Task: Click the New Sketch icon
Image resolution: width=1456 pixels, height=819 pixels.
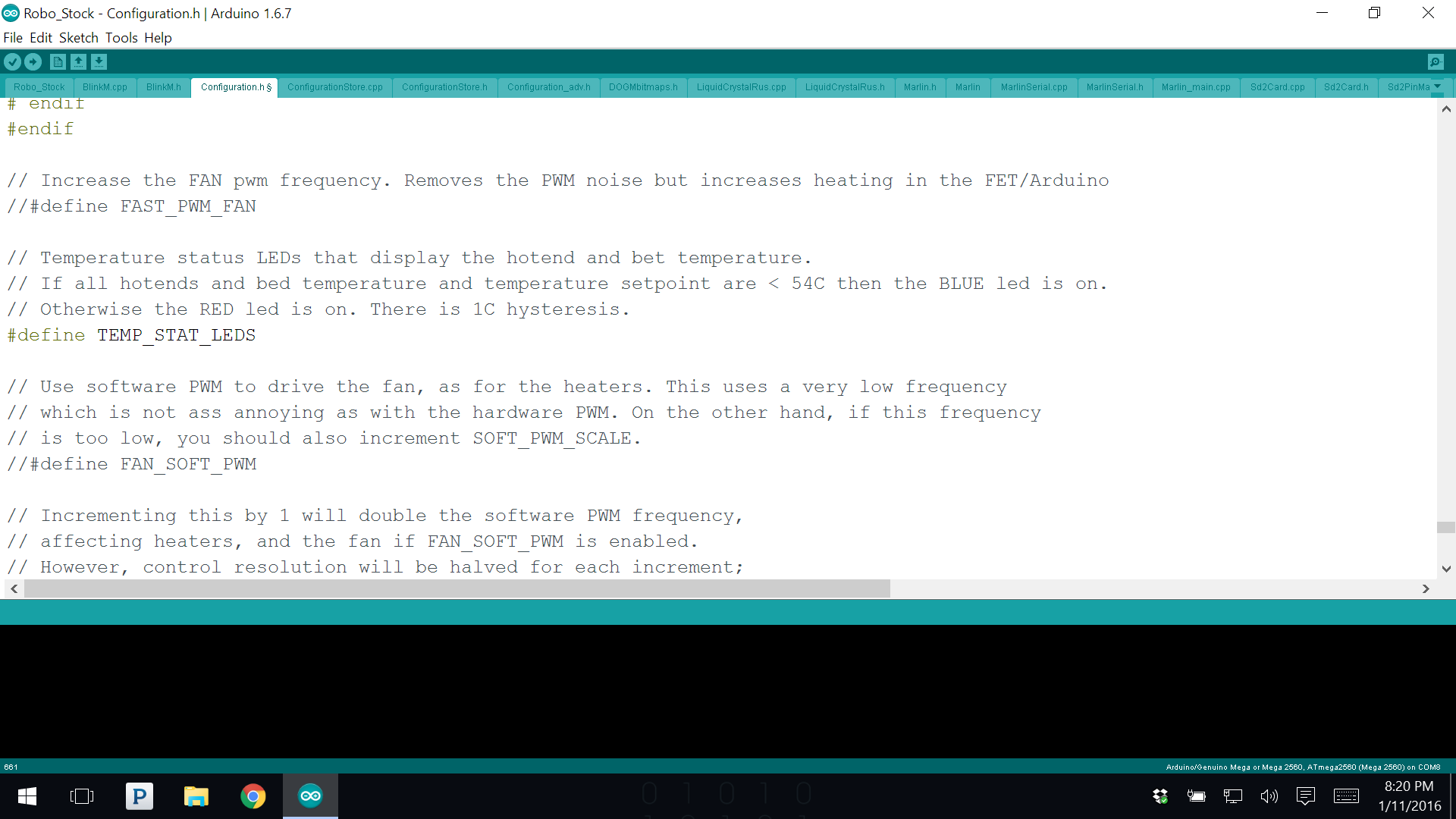Action: click(57, 61)
